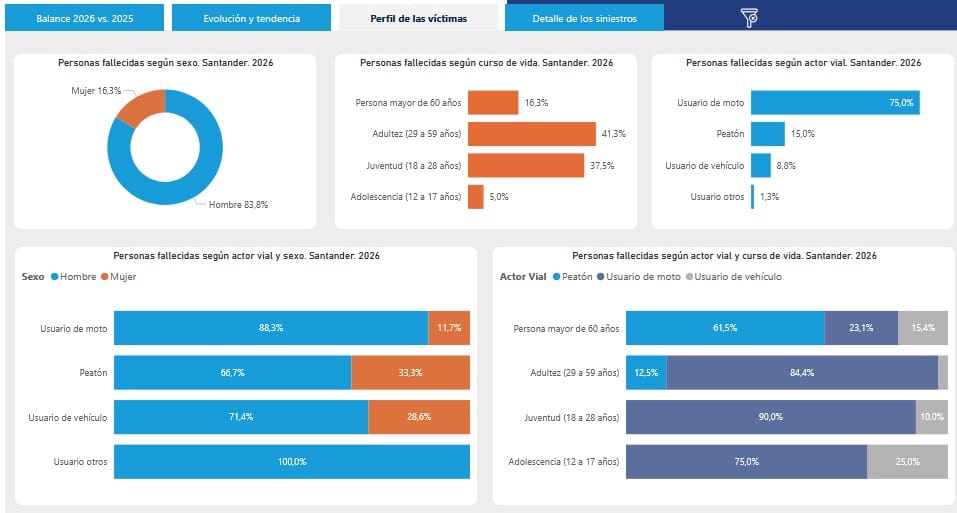Click the filter funnel icon in header
This screenshot has height=513, width=957.
(x=750, y=17)
